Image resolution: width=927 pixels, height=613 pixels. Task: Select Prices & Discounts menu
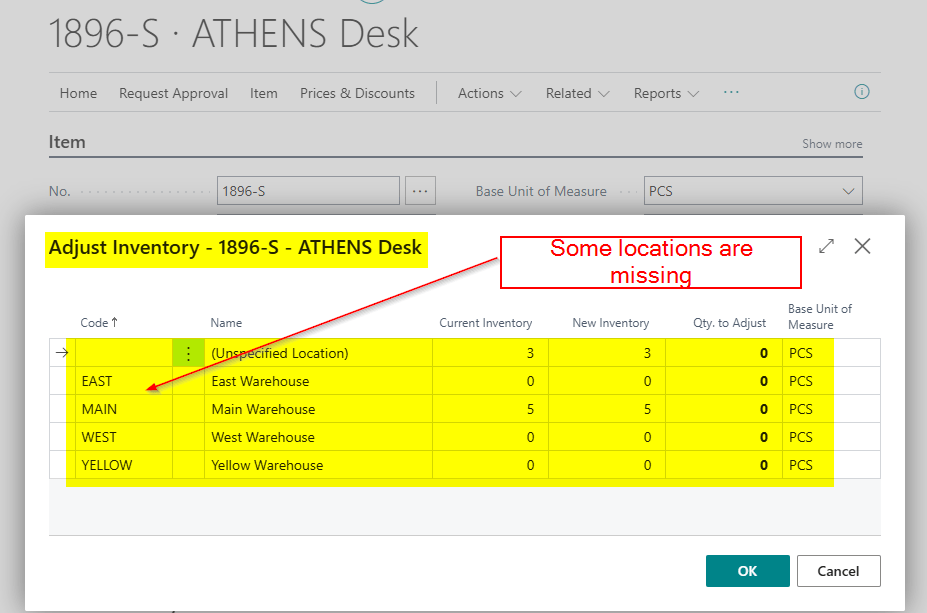357,93
